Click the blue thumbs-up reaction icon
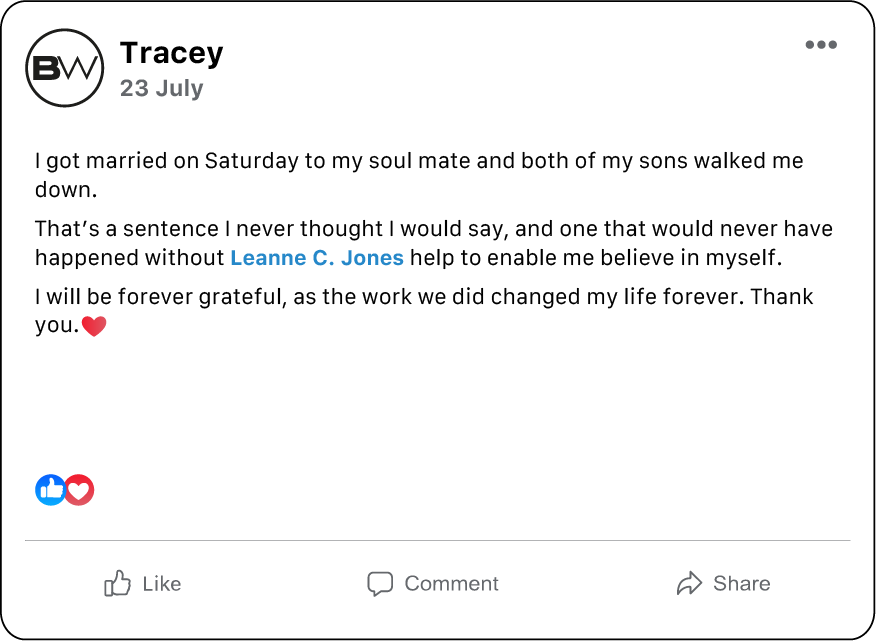This screenshot has height=641, width=876. (50, 489)
